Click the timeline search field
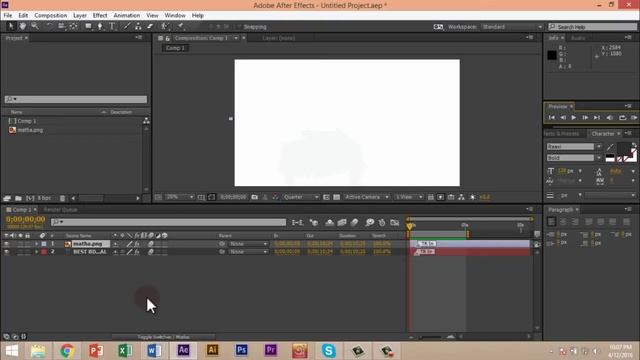 [169, 222]
